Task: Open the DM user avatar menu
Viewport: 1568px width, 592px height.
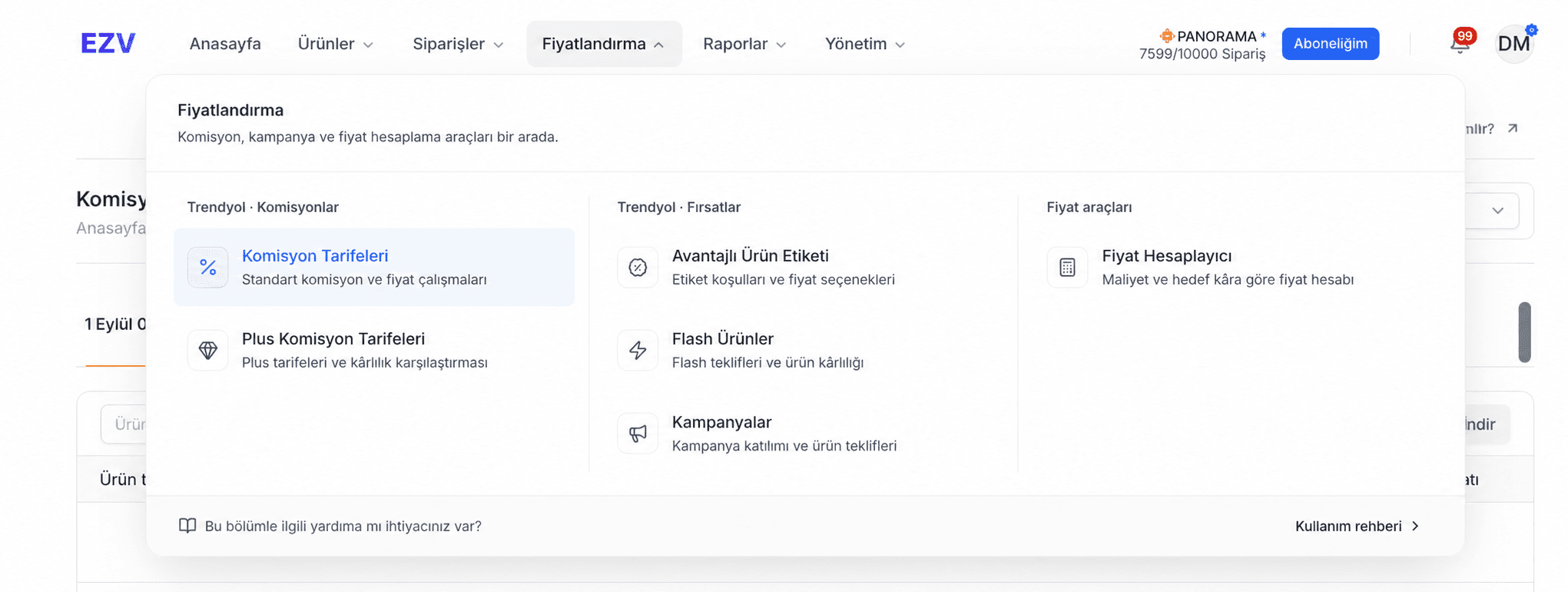Action: [x=1514, y=44]
